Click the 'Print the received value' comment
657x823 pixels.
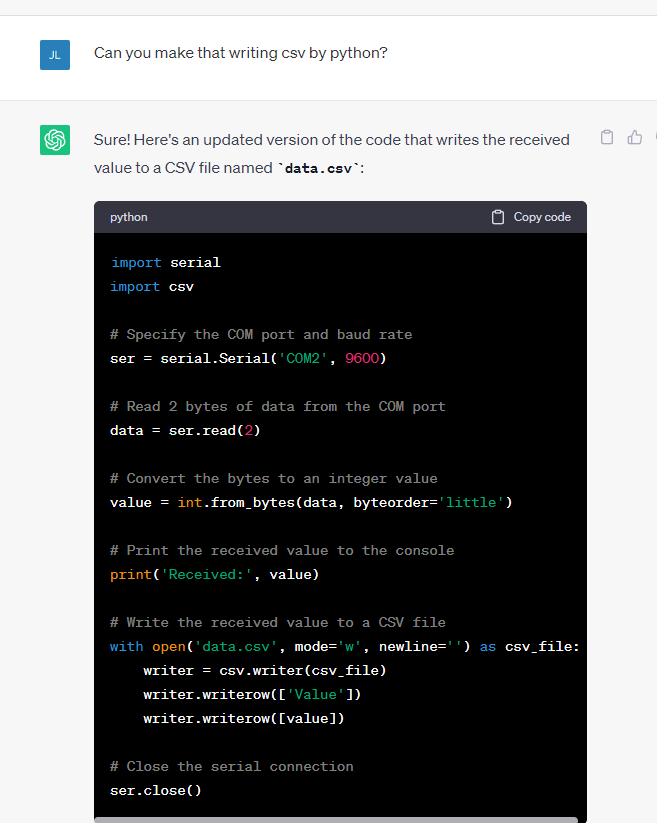click(x=282, y=550)
